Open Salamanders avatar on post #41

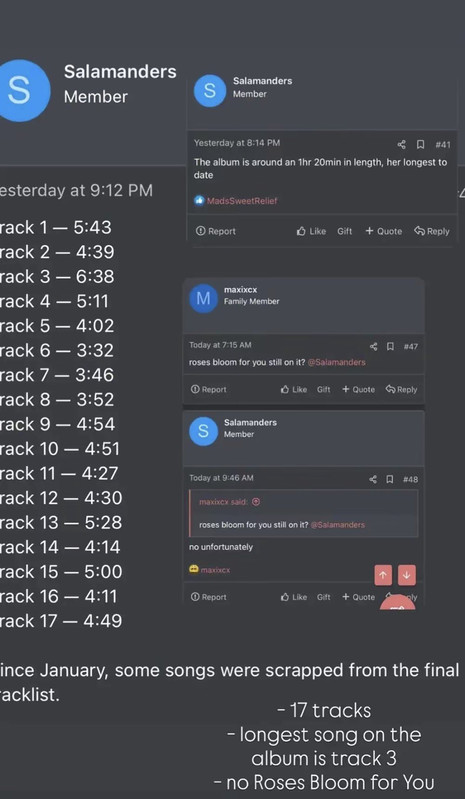tap(210, 91)
